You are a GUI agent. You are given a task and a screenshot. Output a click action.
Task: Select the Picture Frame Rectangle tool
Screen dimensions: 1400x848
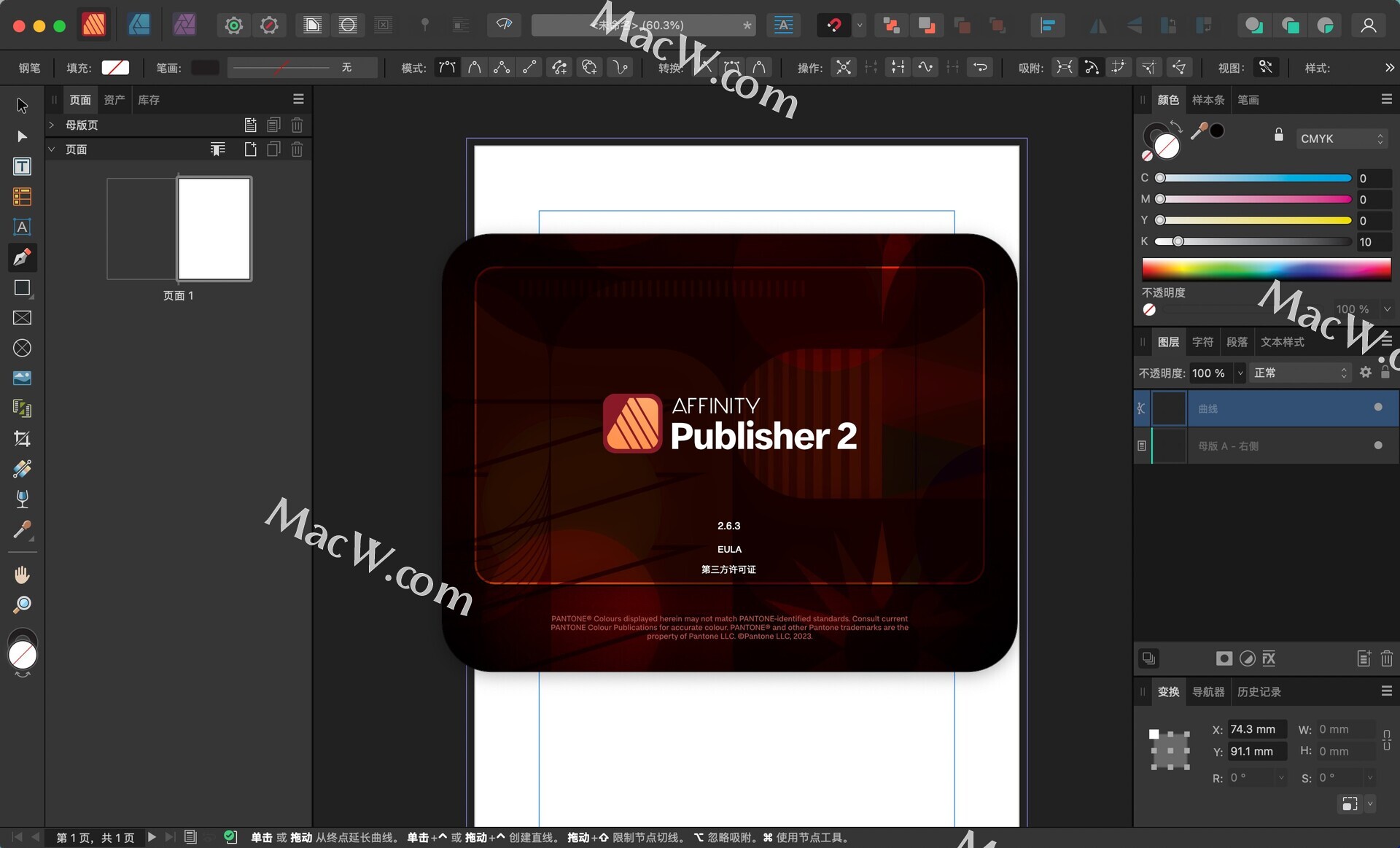tap(22, 318)
